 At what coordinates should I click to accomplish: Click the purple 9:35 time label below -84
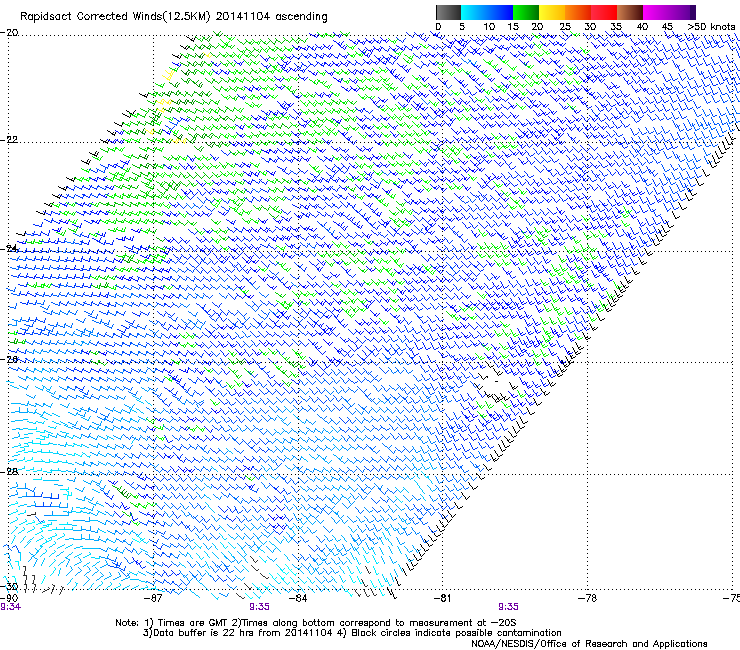259,607
